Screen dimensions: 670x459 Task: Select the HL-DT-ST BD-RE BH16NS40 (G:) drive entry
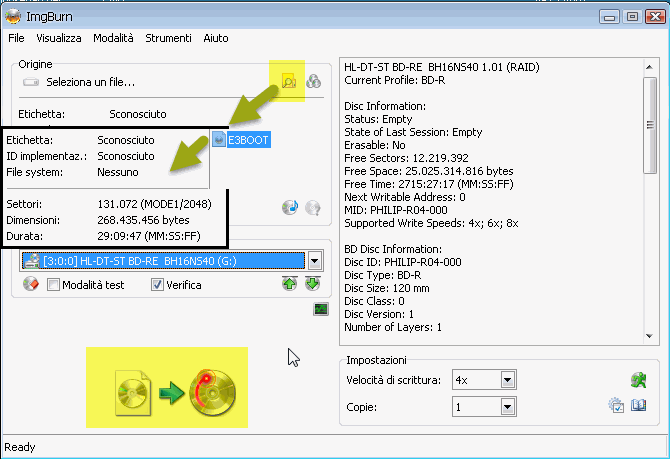(164, 261)
